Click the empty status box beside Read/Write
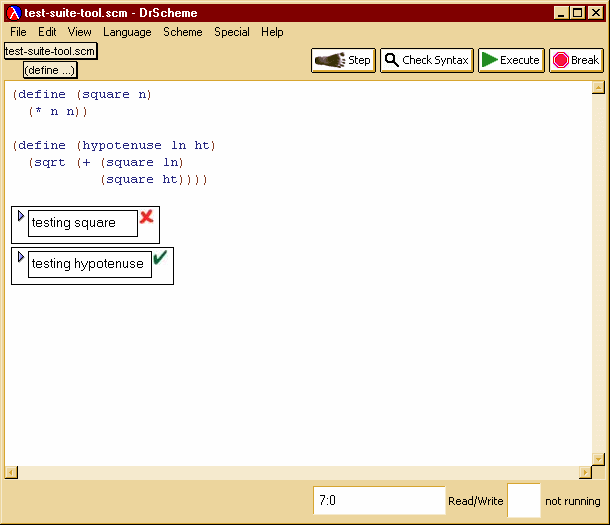 pyautogui.click(x=524, y=500)
